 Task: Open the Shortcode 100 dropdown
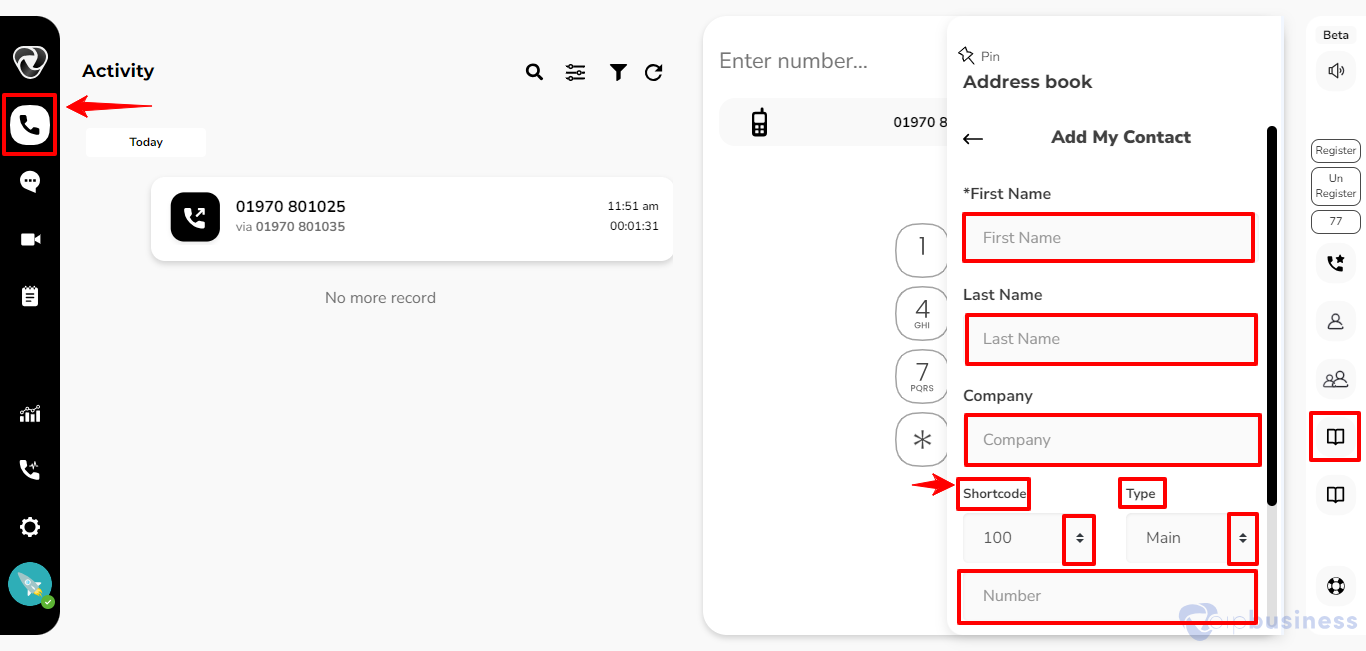tap(1027, 538)
